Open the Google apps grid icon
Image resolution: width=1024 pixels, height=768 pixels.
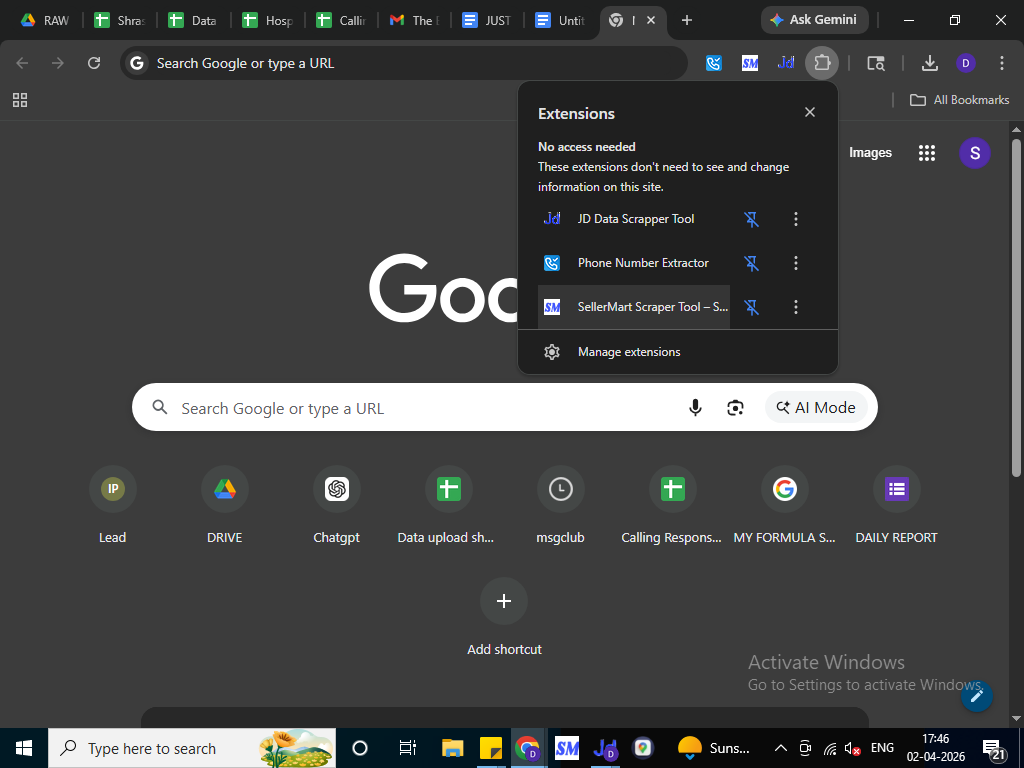pyautogui.click(x=926, y=153)
